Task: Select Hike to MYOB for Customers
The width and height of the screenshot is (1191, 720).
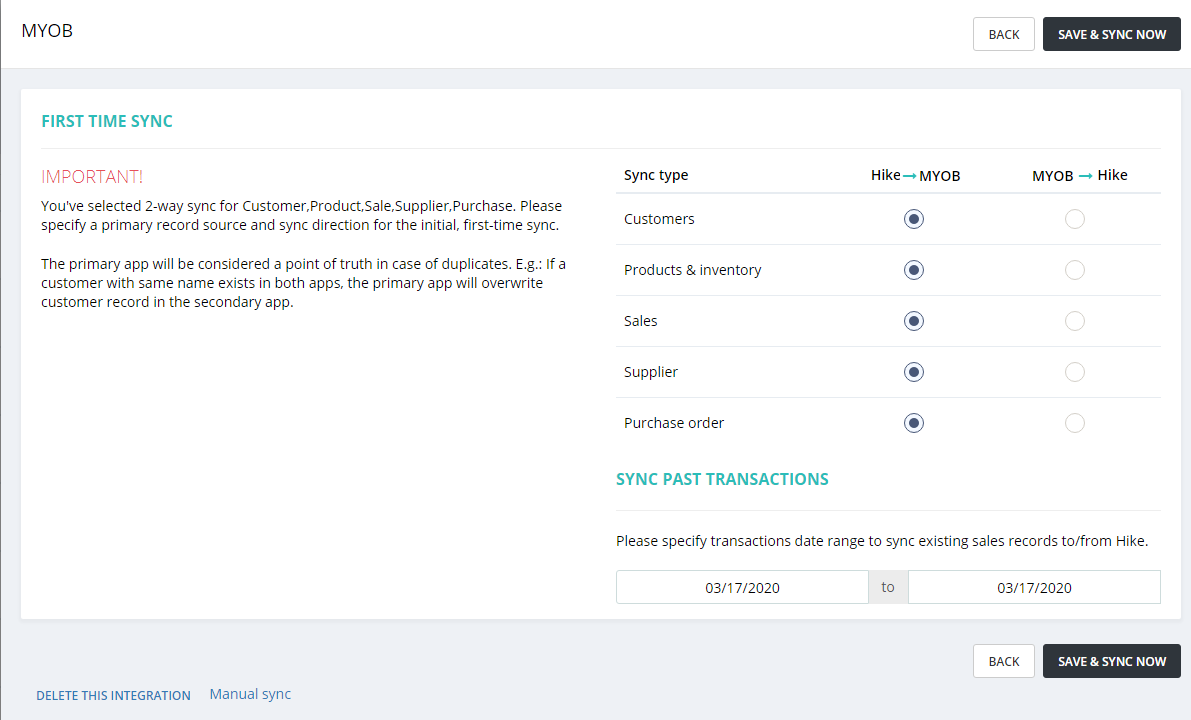Action: pyautogui.click(x=914, y=219)
